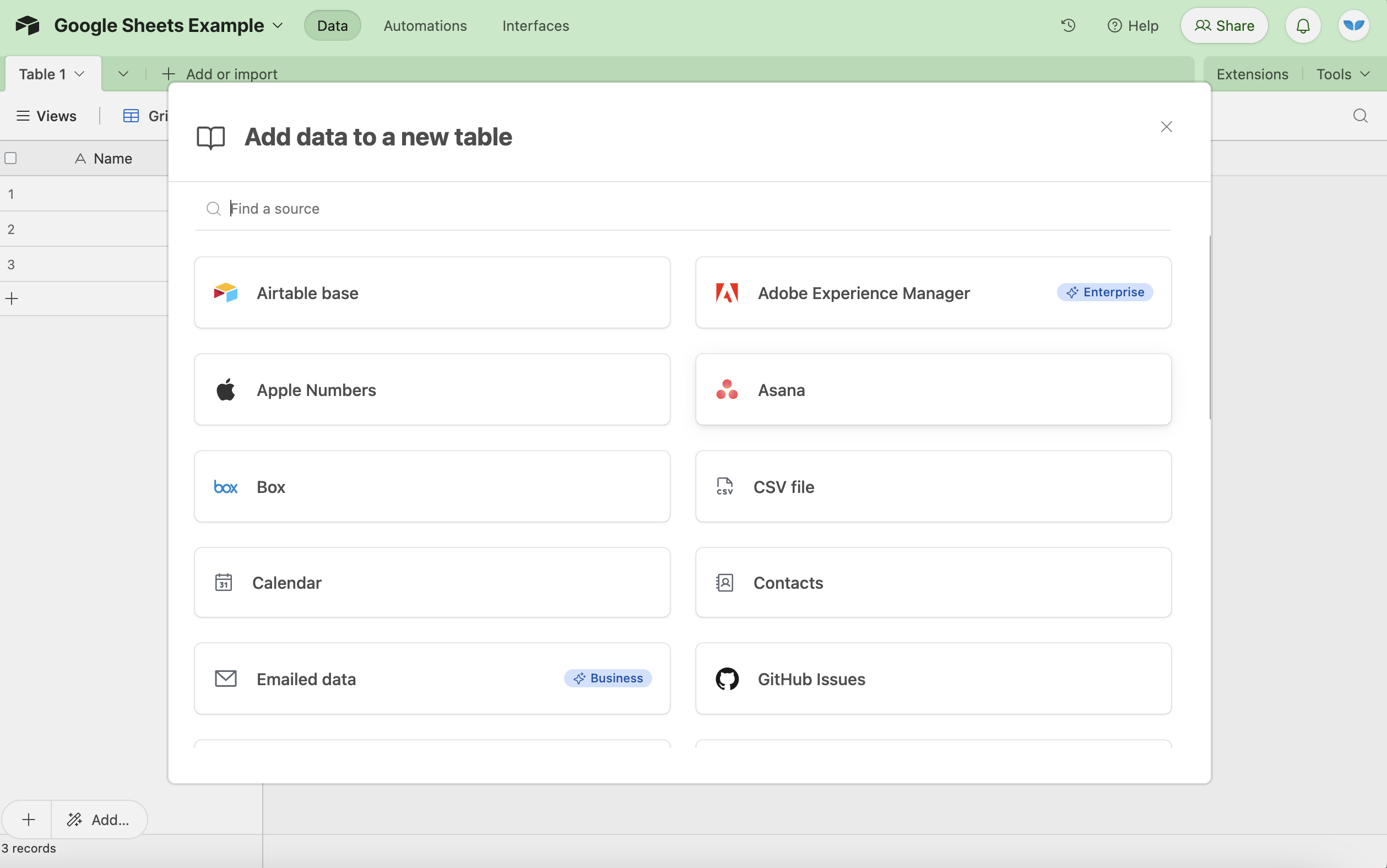Click the search magnifier in the view bar
The image size is (1387, 868).
[1360, 116]
